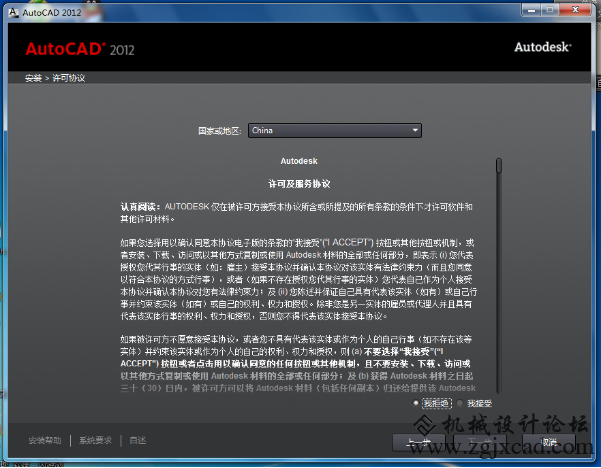Click the 许可及服务协议 heading text
The height and width of the screenshot is (468, 601).
pos(299,184)
